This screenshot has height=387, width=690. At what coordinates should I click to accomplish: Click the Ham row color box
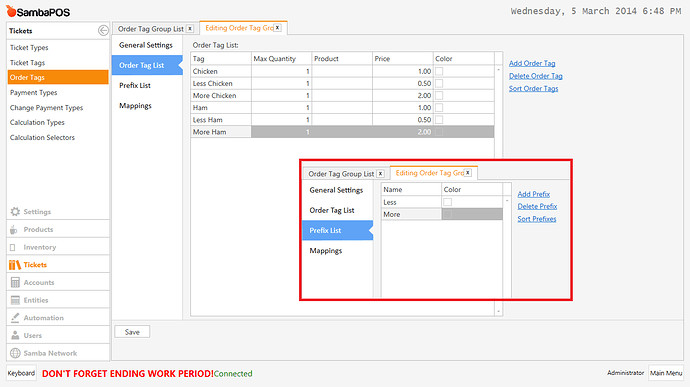pyautogui.click(x=439, y=107)
